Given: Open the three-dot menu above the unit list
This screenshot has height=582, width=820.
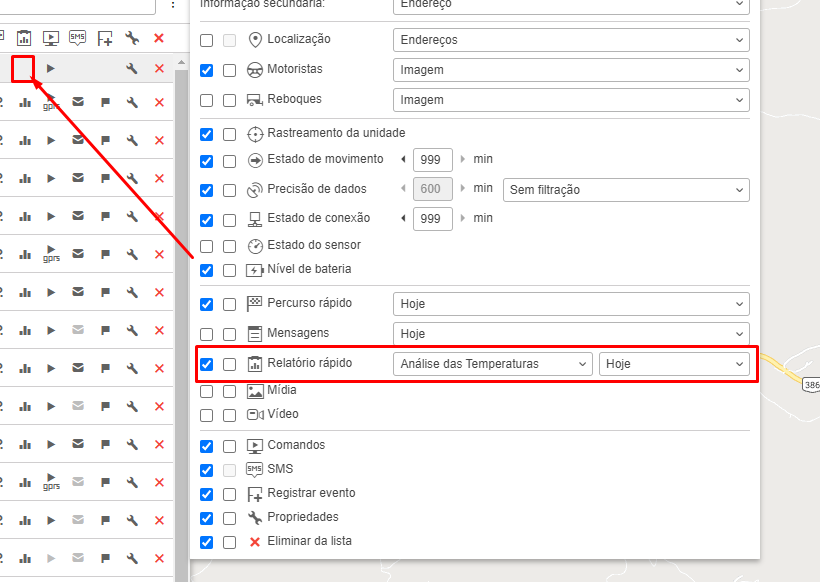Looking at the screenshot, I should click(172, 5).
